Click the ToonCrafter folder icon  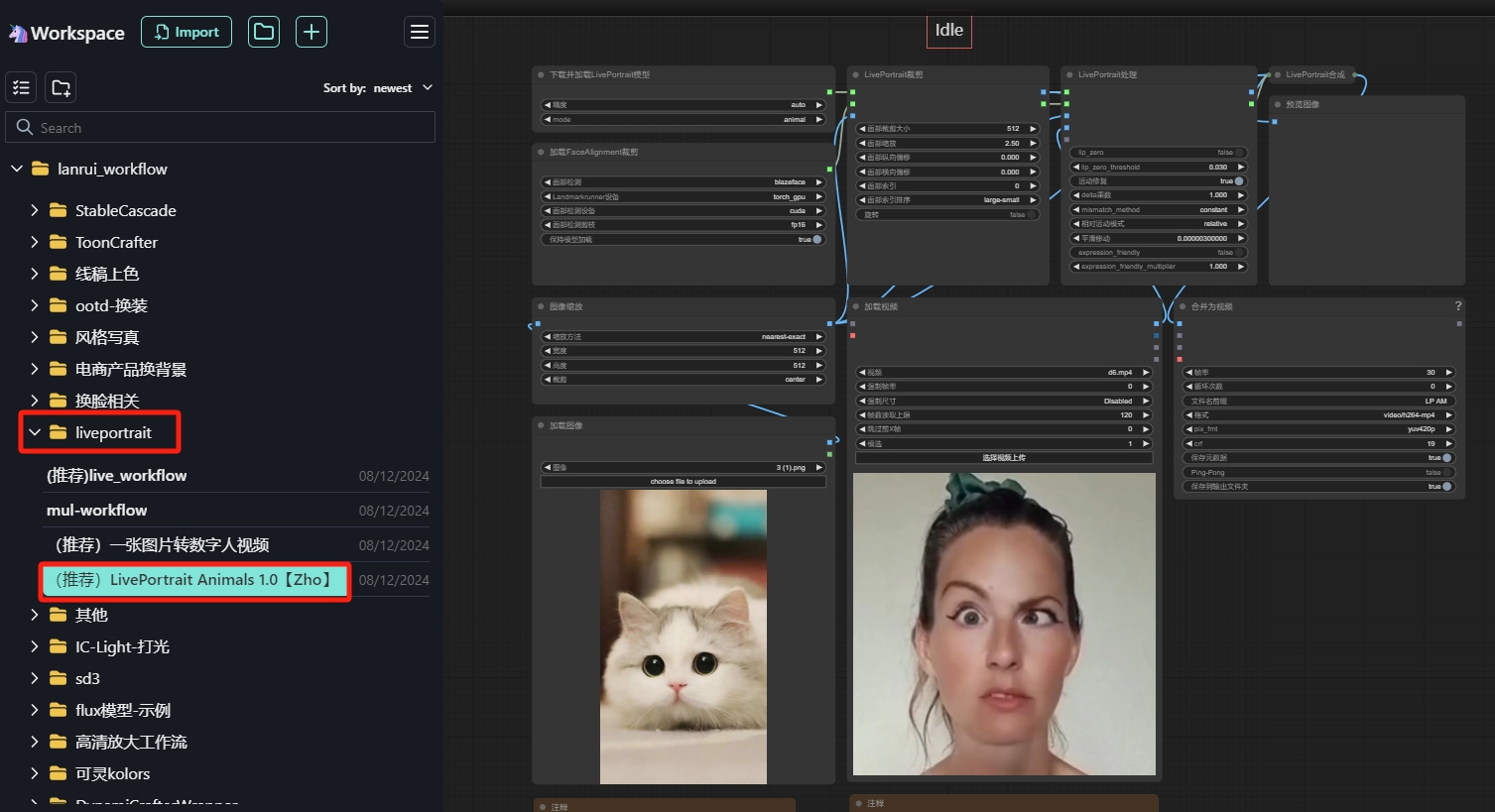pyautogui.click(x=59, y=242)
